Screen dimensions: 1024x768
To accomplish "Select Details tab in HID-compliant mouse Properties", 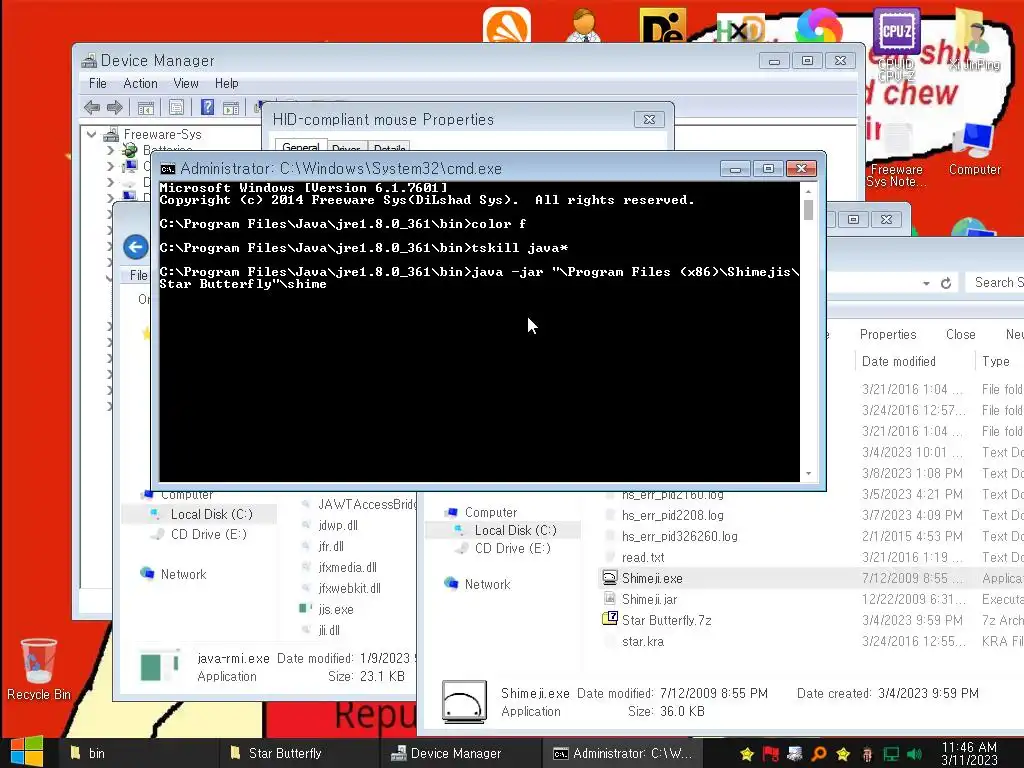I will [x=390, y=148].
